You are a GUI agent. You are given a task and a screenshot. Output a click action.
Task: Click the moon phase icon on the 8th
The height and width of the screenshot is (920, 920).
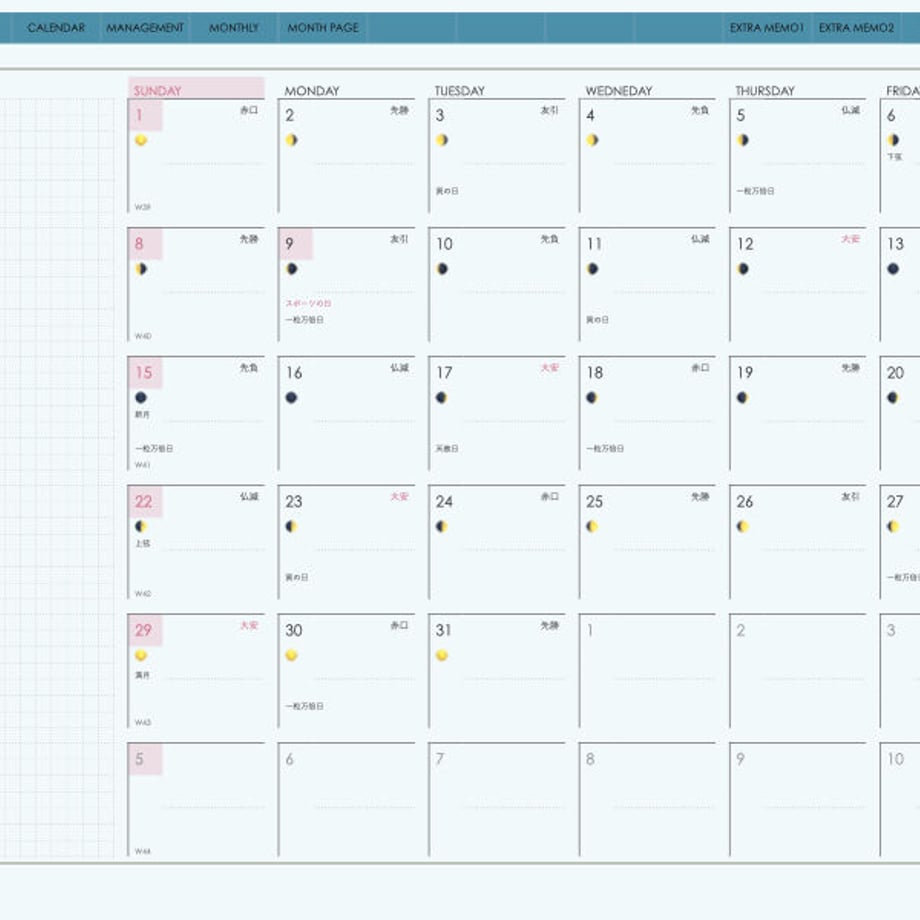(x=141, y=269)
